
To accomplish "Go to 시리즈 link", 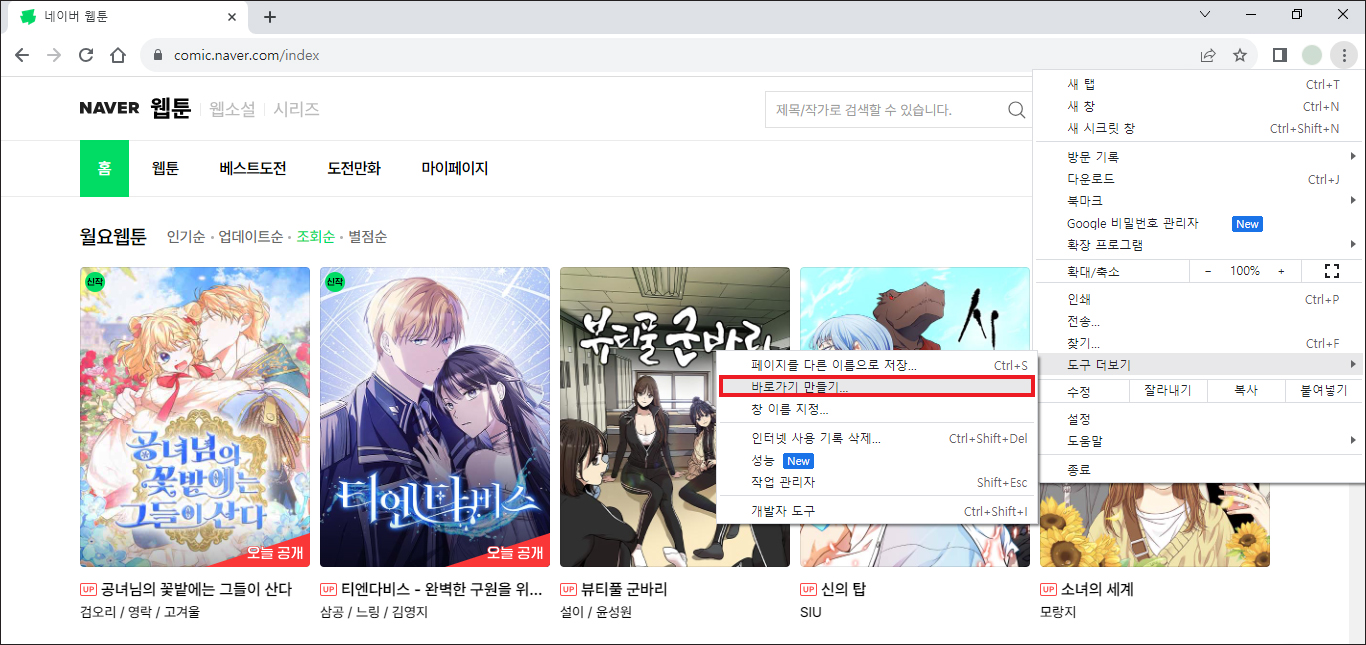I will pyautogui.click(x=296, y=109).
